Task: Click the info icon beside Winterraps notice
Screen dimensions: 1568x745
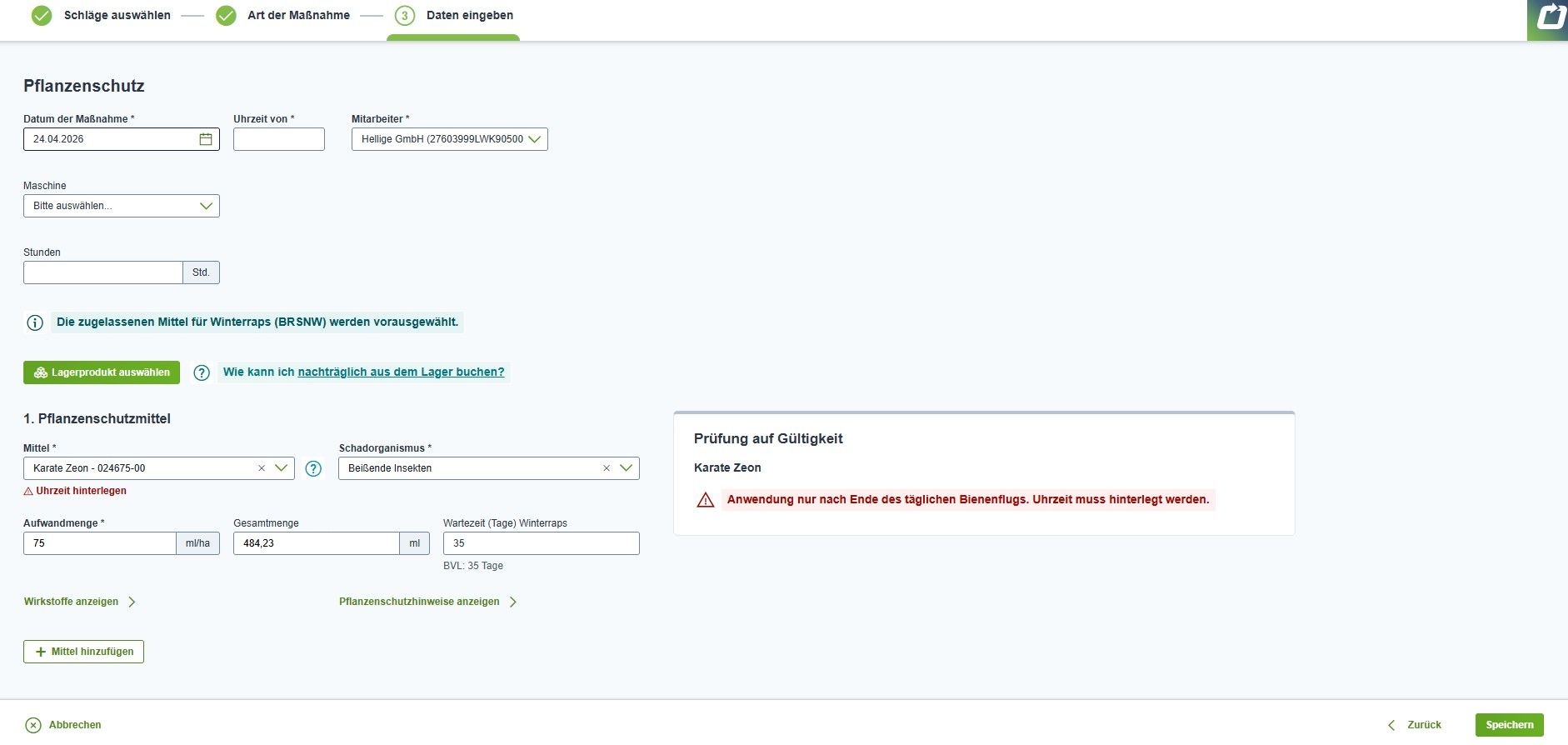Action: [x=35, y=322]
